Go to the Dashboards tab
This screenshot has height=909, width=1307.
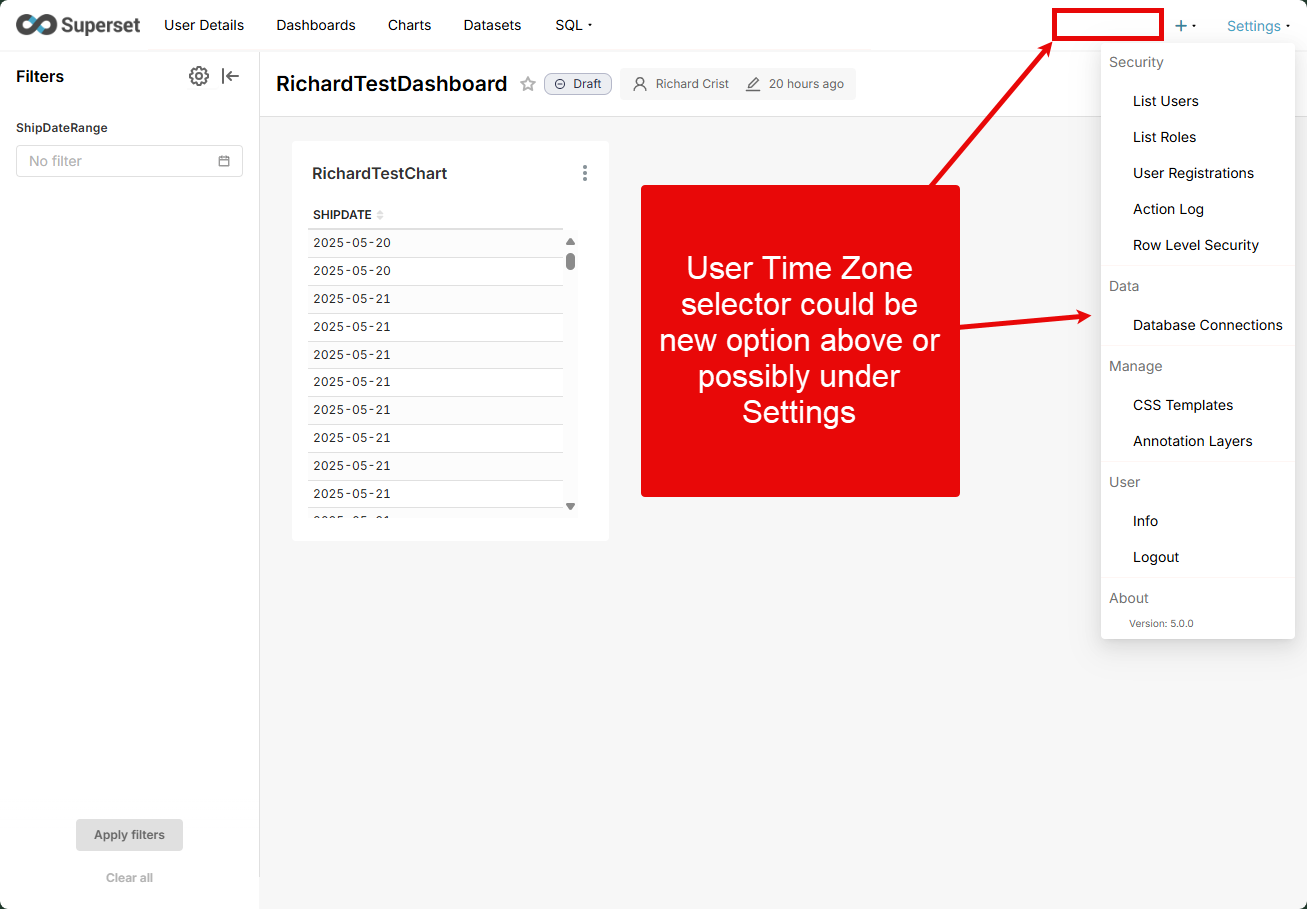point(316,25)
